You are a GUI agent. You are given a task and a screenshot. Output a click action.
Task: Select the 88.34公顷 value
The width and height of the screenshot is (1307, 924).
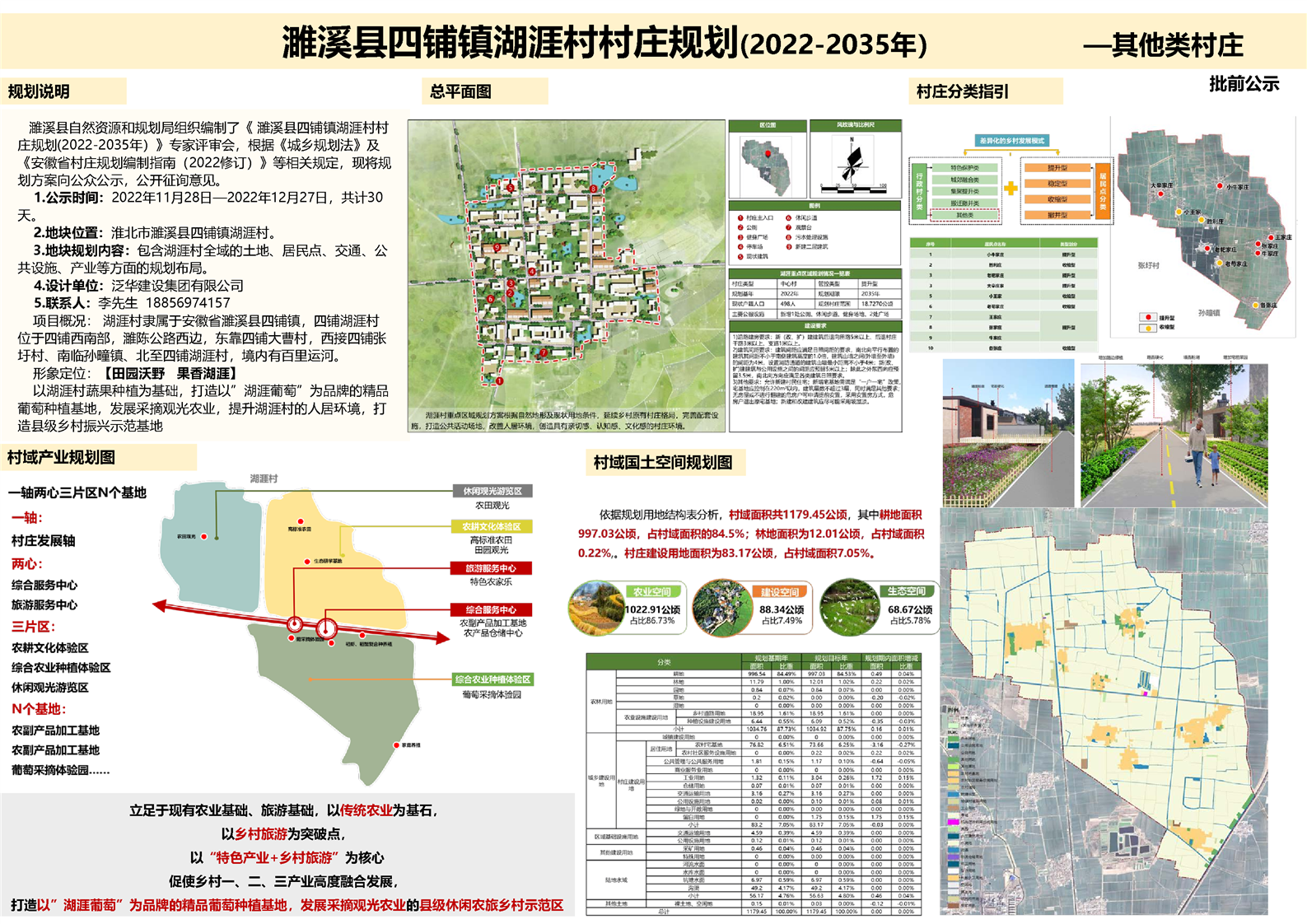click(782, 609)
